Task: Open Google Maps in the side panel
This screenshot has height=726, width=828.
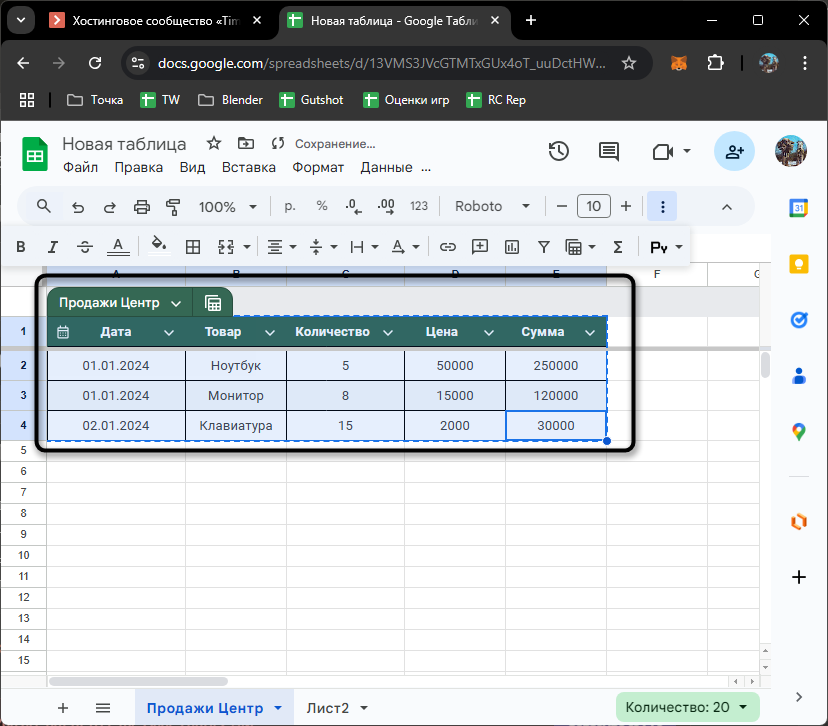Action: pyautogui.click(x=798, y=432)
